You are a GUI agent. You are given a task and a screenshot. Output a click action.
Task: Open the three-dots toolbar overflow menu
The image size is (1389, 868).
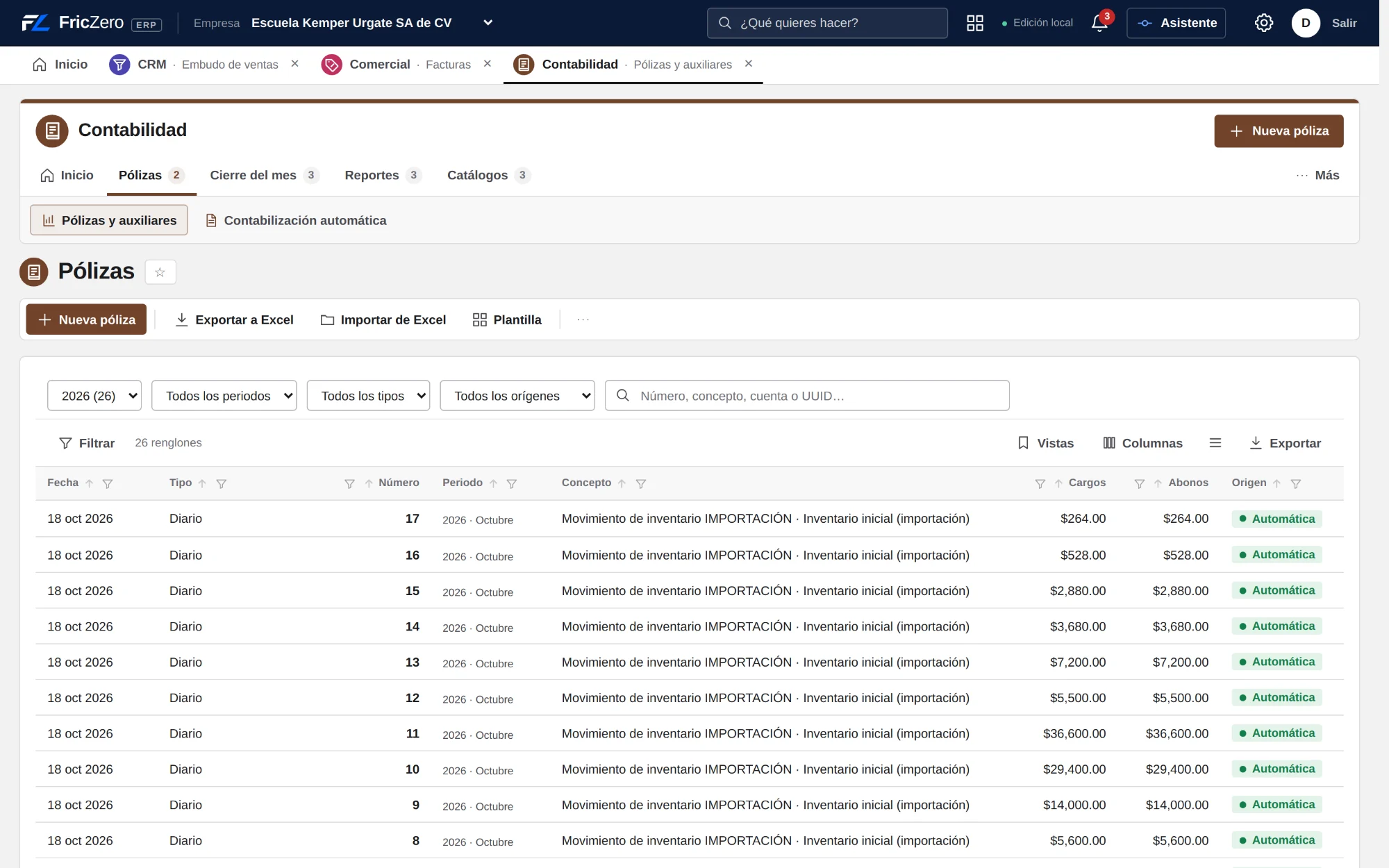pyautogui.click(x=583, y=319)
